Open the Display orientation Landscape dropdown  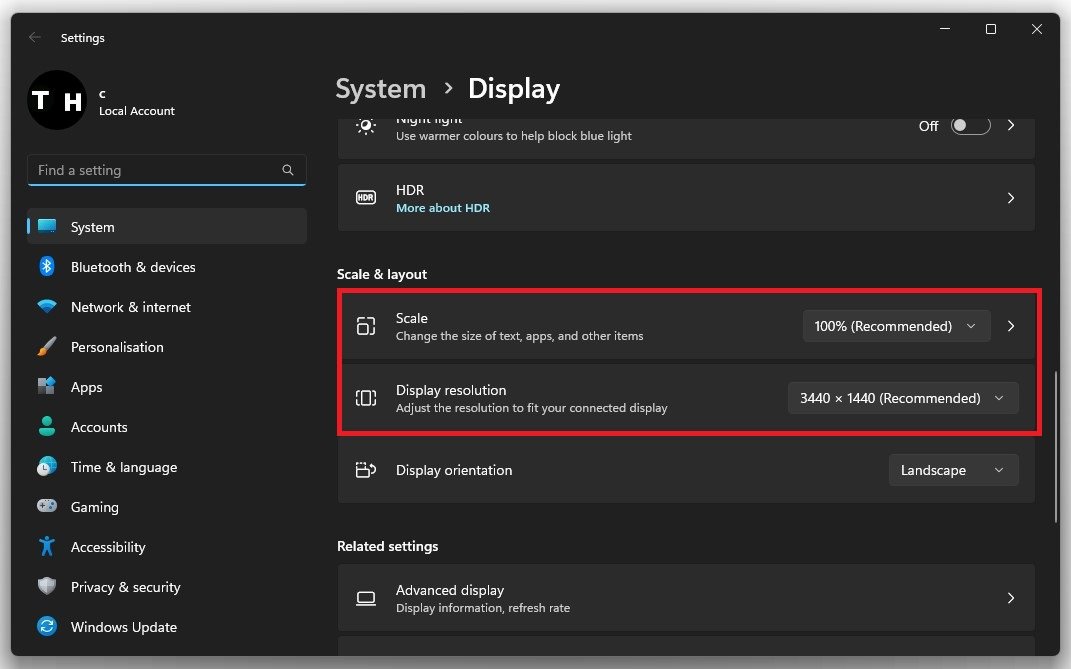953,470
